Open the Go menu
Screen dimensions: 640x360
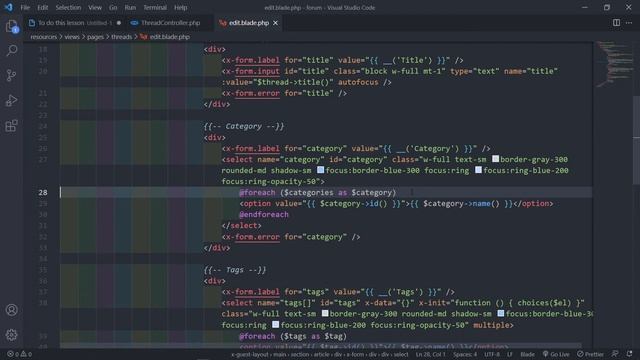[113, 7]
